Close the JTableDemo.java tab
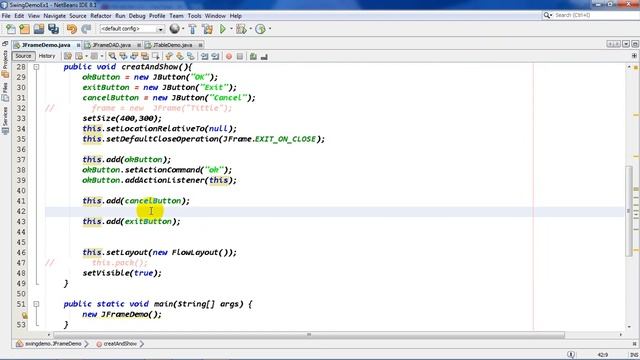This screenshot has height=360, width=640. coord(200,45)
